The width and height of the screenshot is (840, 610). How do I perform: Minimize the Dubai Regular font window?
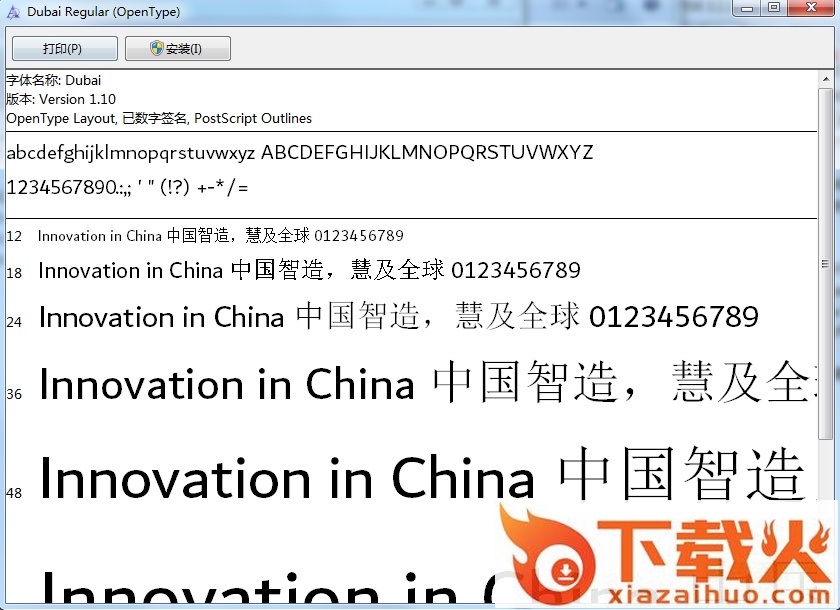point(748,7)
